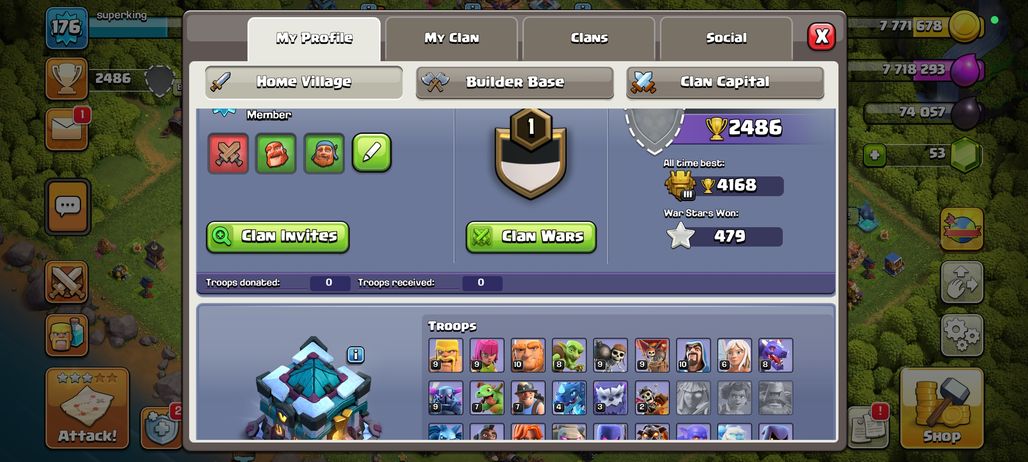Viewport: 1028px width, 462px height.
Task: Select the Dragon troop thumbnail
Action: [776, 355]
